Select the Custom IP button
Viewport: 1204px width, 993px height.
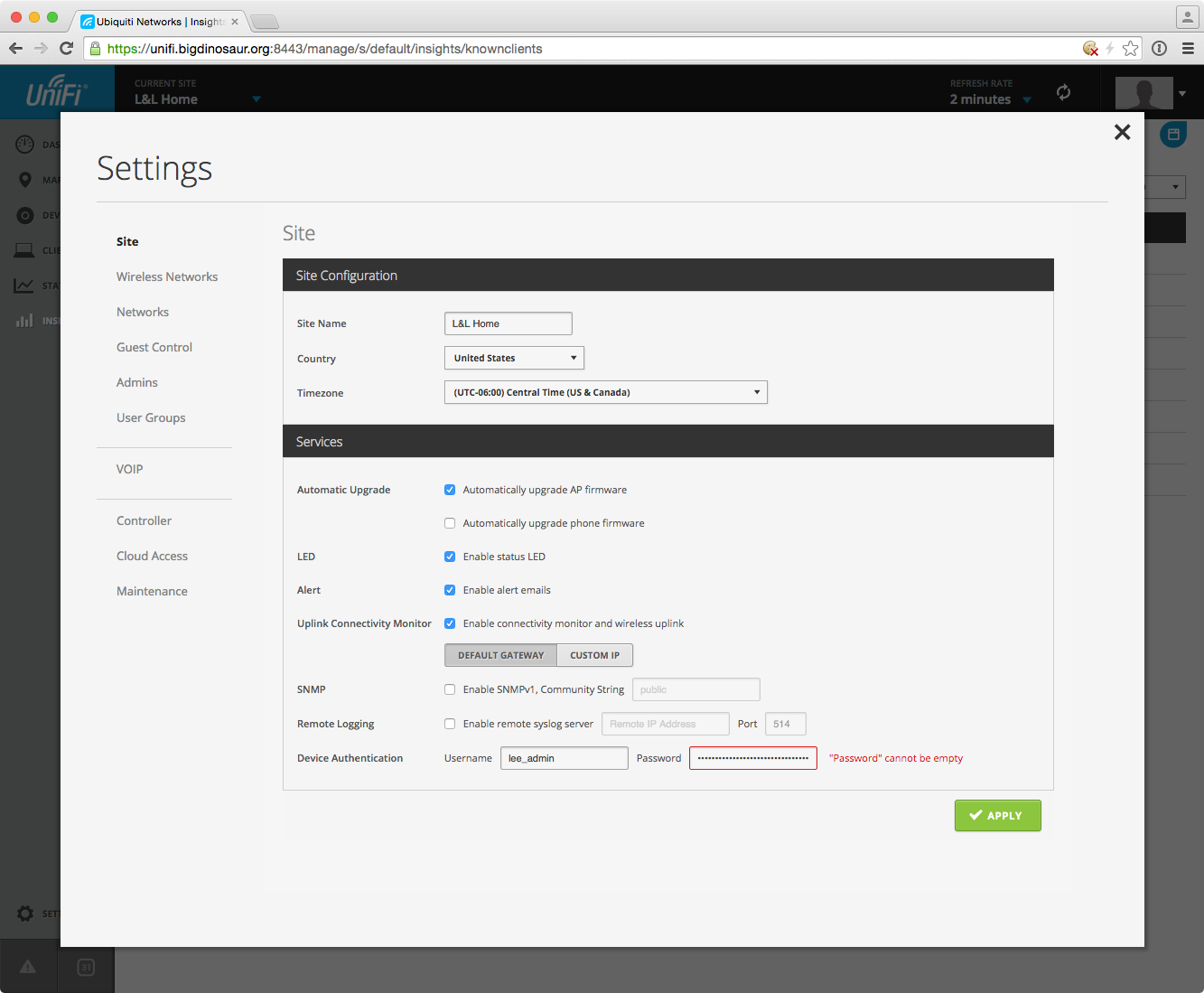[x=594, y=655]
